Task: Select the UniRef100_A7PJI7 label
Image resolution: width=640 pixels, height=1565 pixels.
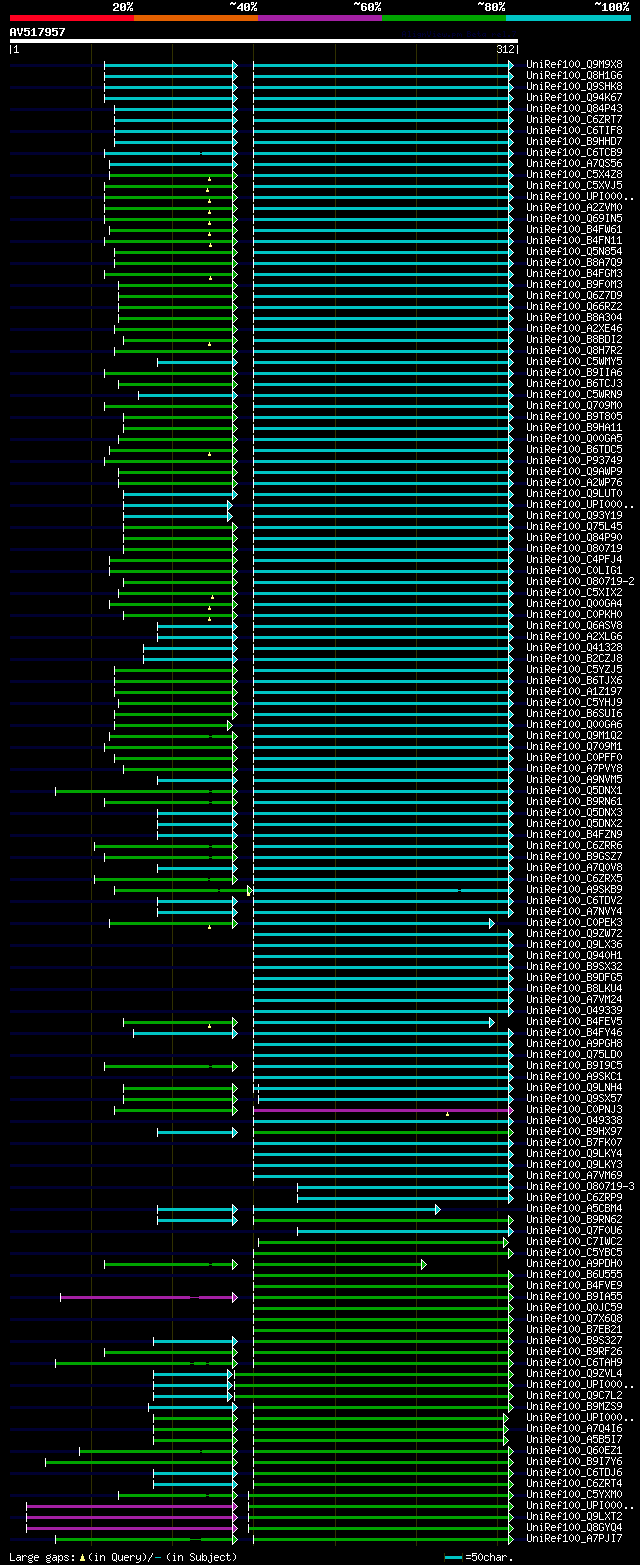Action: (x=574, y=1538)
